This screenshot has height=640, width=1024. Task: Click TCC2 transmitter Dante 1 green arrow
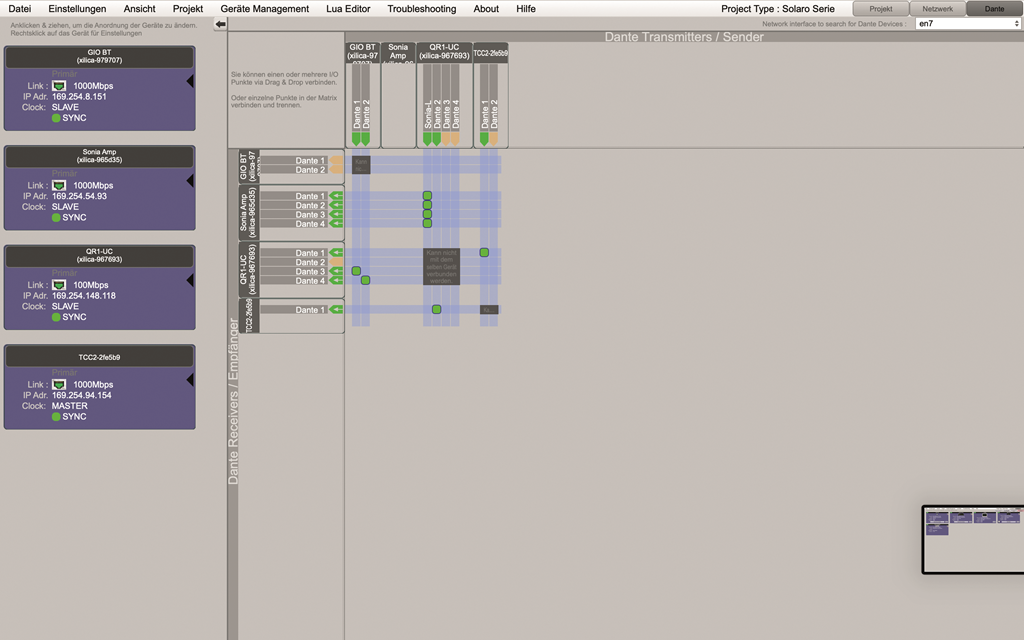[x=484, y=138]
